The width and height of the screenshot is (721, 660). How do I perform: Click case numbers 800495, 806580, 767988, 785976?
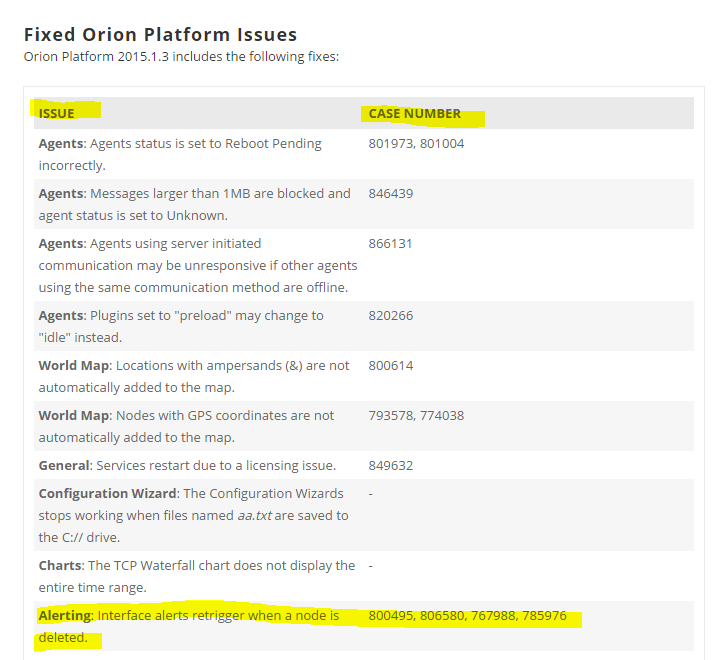tap(467, 615)
